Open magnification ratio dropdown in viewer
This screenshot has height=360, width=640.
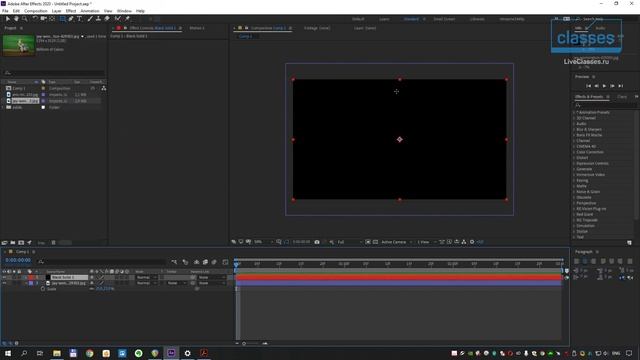click(x=263, y=242)
